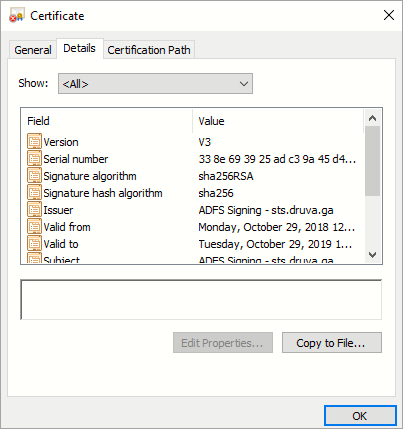Click the Field column header

tap(107, 121)
